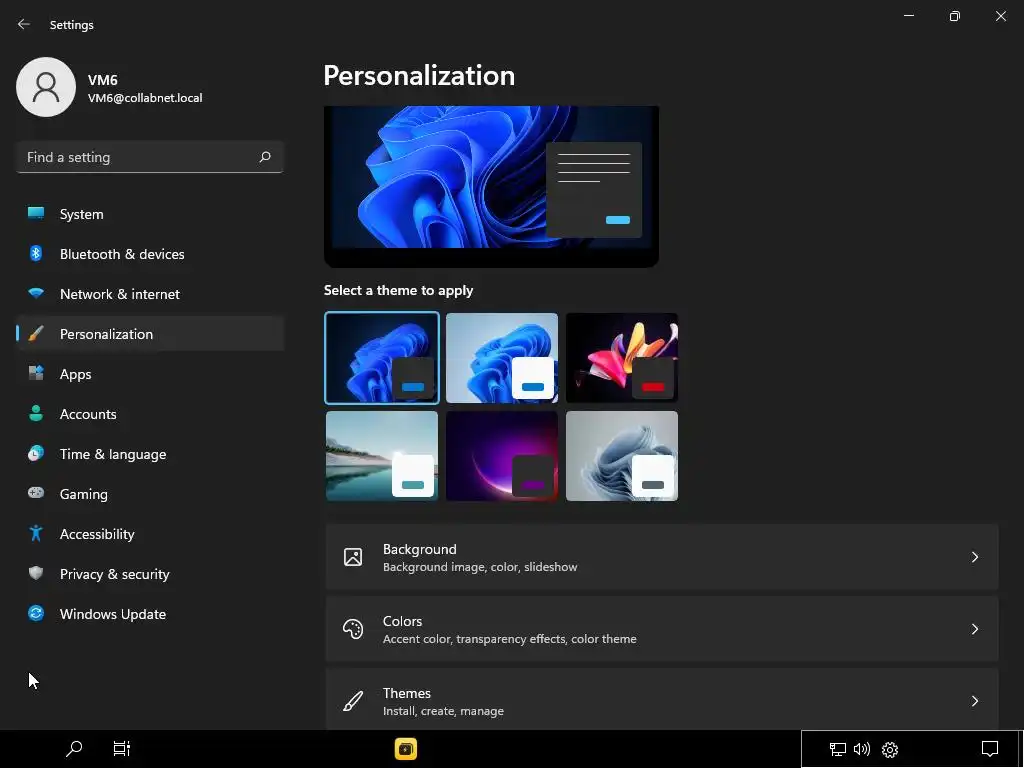The width and height of the screenshot is (1024, 768).
Task: Click the Bluetooth icon in sidebar
Action: click(36, 253)
